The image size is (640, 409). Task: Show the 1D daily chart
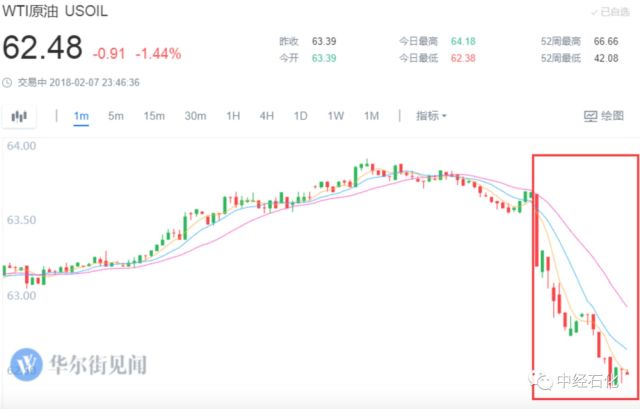pos(300,116)
